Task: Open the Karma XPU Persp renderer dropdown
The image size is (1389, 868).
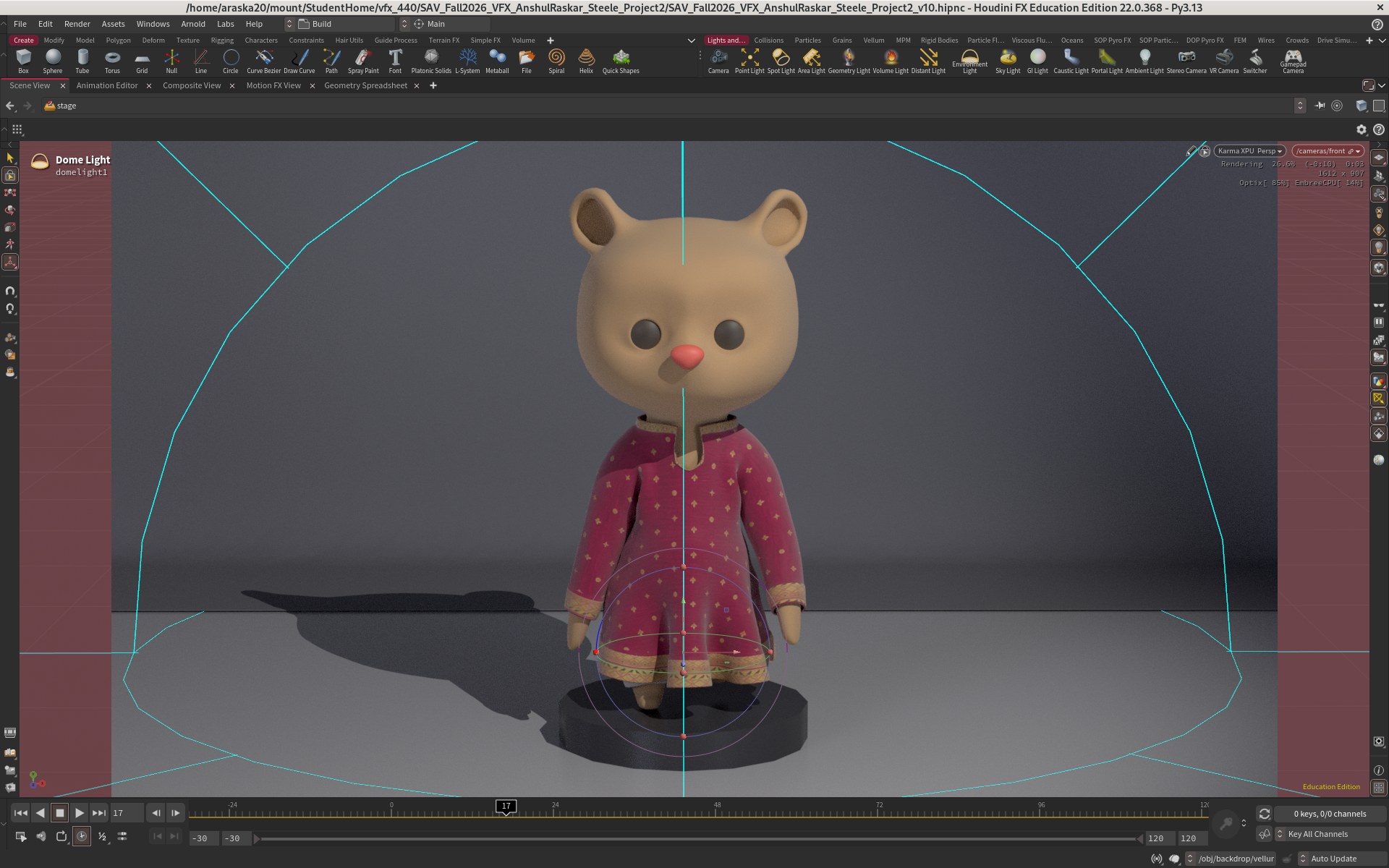Action: pos(1249,151)
